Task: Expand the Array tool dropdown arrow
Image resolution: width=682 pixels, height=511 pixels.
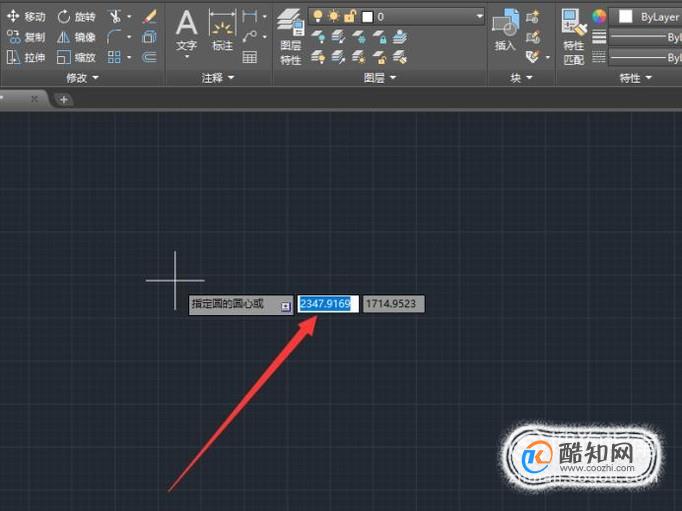Action: pos(129,57)
